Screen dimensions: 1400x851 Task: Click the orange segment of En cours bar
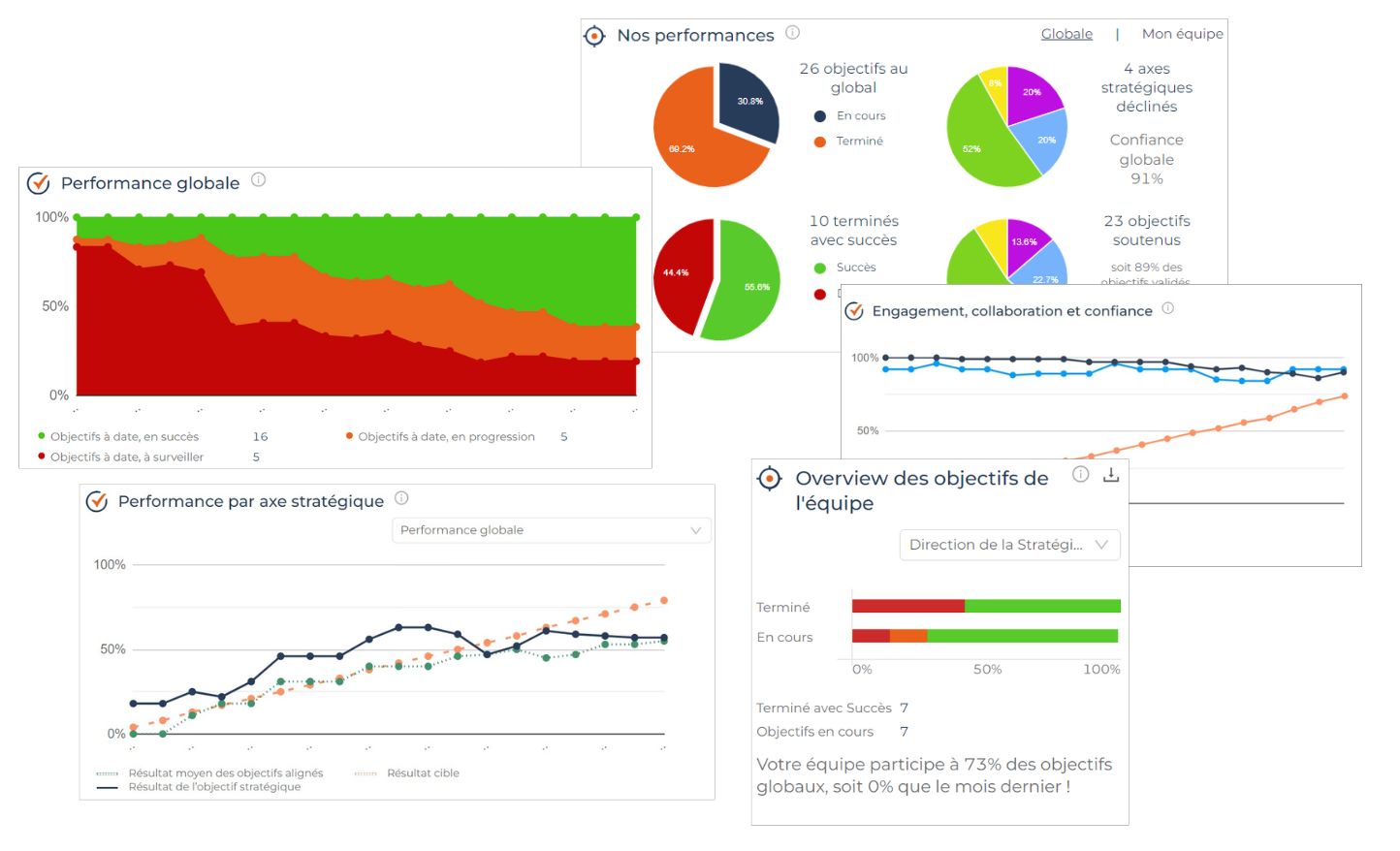(908, 636)
